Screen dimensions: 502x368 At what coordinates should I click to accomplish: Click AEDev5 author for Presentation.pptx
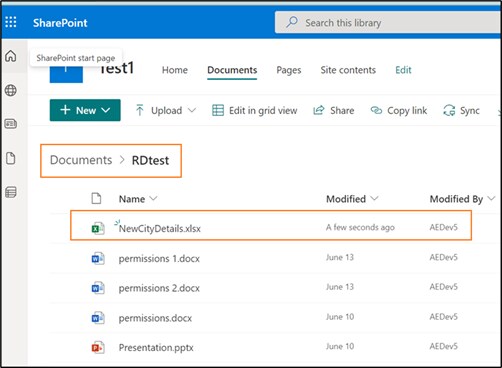(444, 346)
